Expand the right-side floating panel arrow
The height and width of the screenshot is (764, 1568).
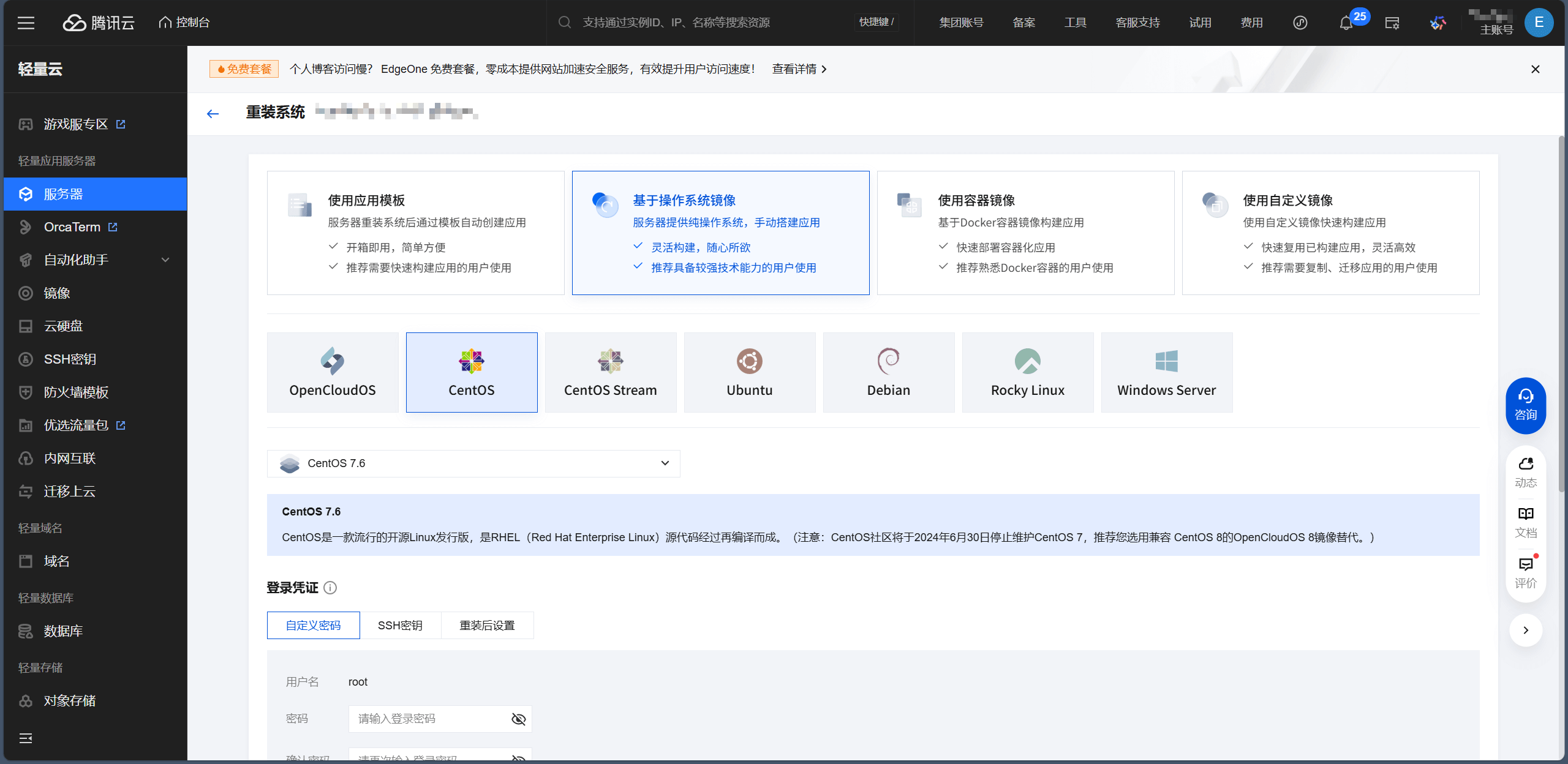point(1526,630)
